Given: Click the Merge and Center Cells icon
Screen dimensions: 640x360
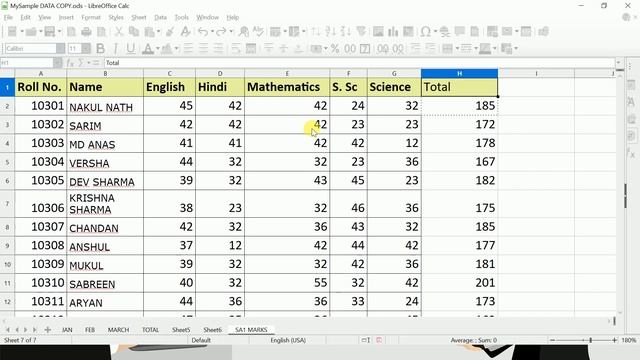Looking at the screenshot, I should [251, 49].
